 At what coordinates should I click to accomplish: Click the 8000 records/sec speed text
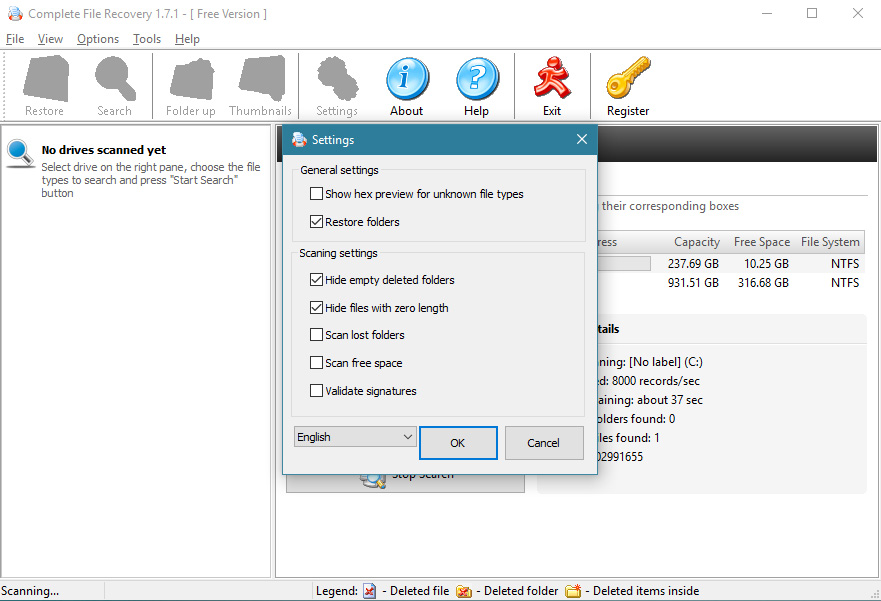(656, 381)
